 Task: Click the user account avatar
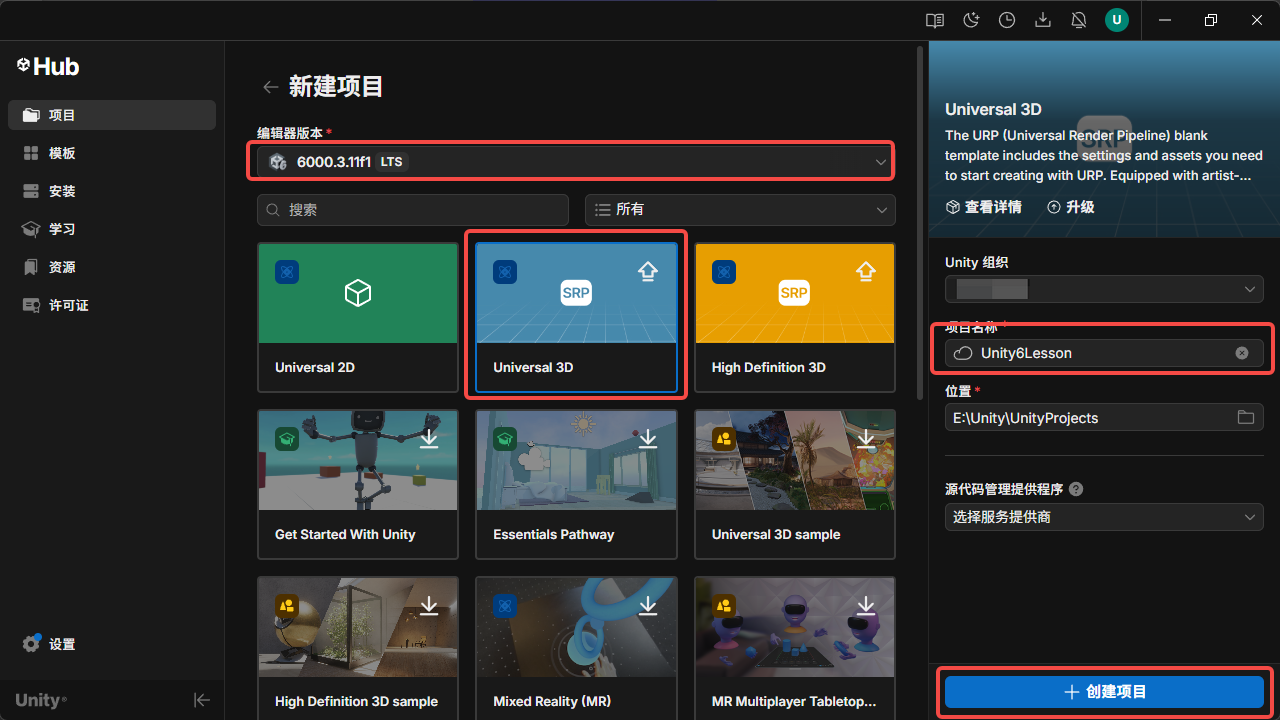tap(1117, 20)
